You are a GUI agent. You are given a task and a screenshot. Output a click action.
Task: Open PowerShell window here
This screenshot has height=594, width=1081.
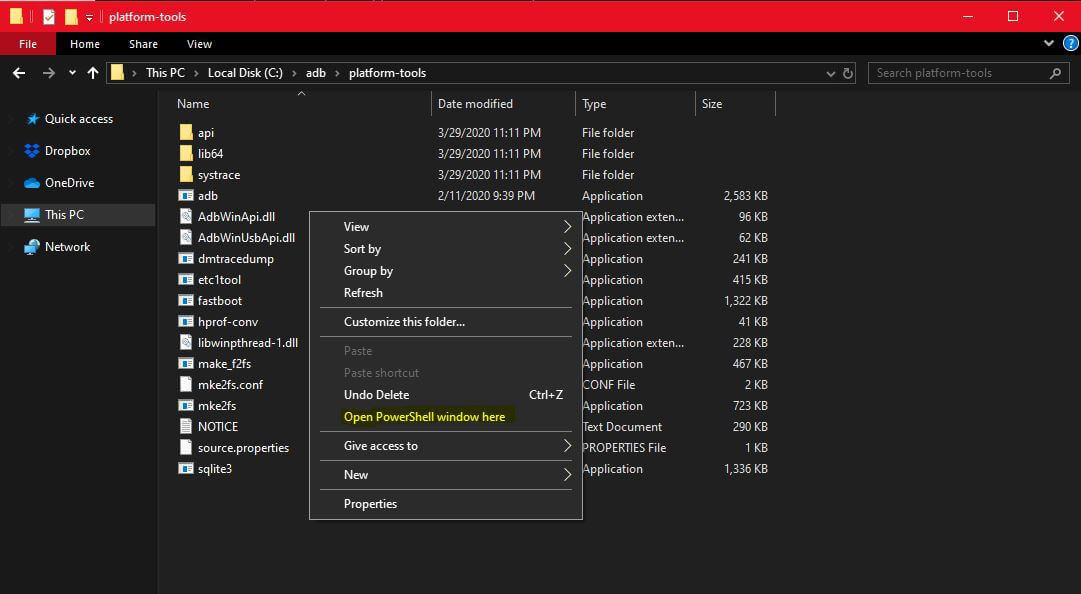pyautogui.click(x=446, y=417)
